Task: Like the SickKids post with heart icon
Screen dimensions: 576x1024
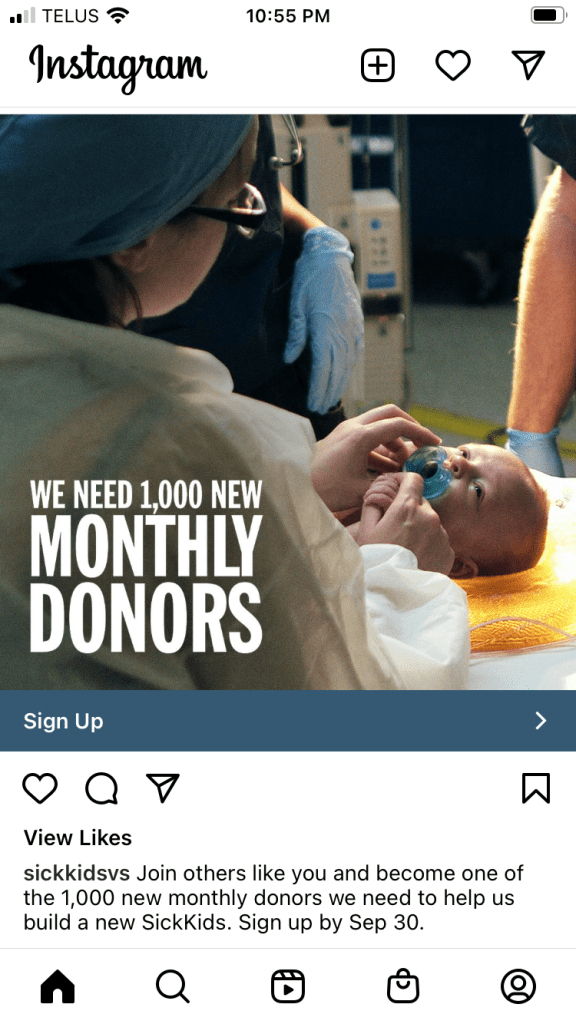Action: click(40, 788)
